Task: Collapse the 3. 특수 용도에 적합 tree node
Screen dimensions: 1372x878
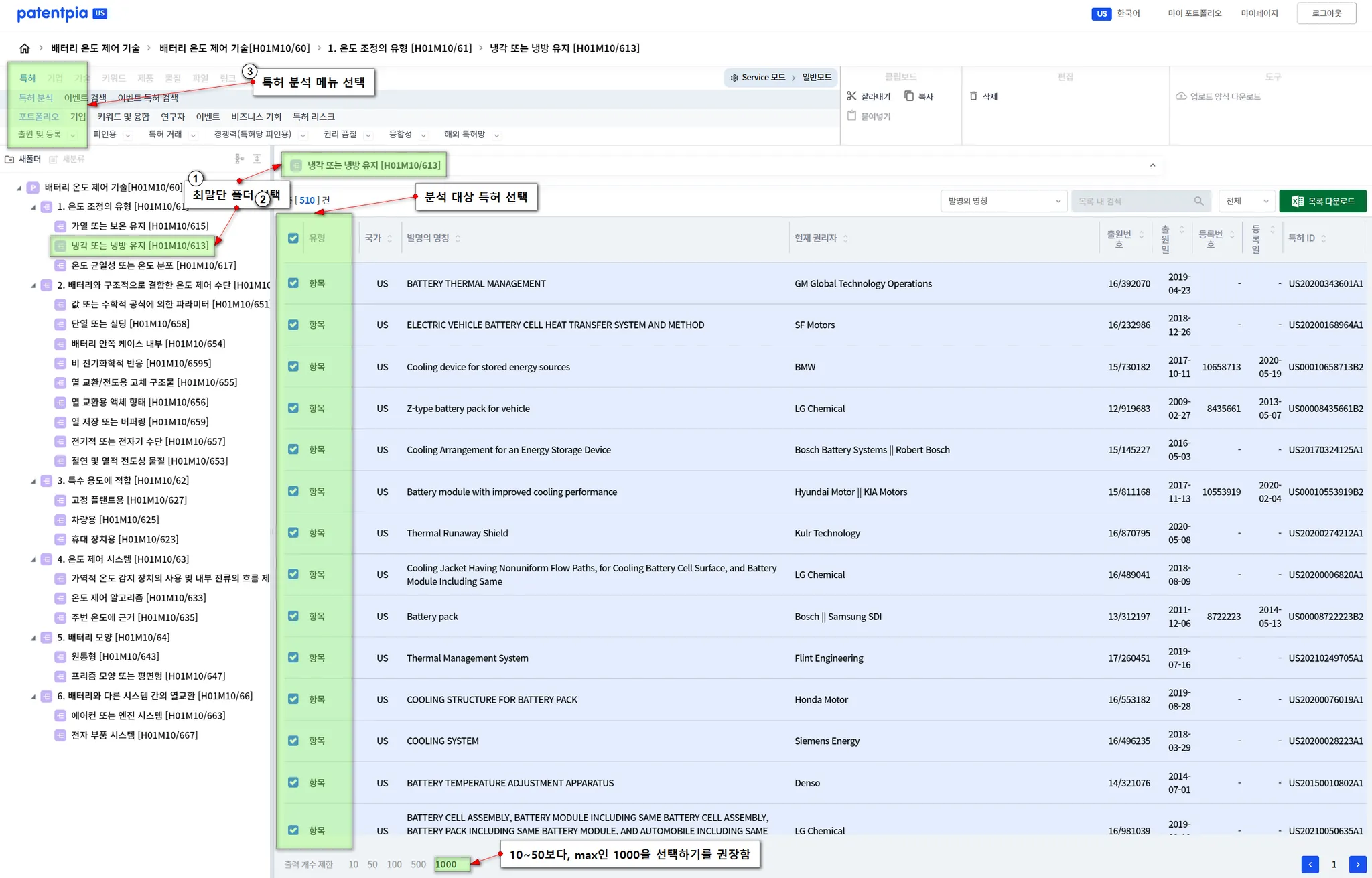Action: point(33,481)
